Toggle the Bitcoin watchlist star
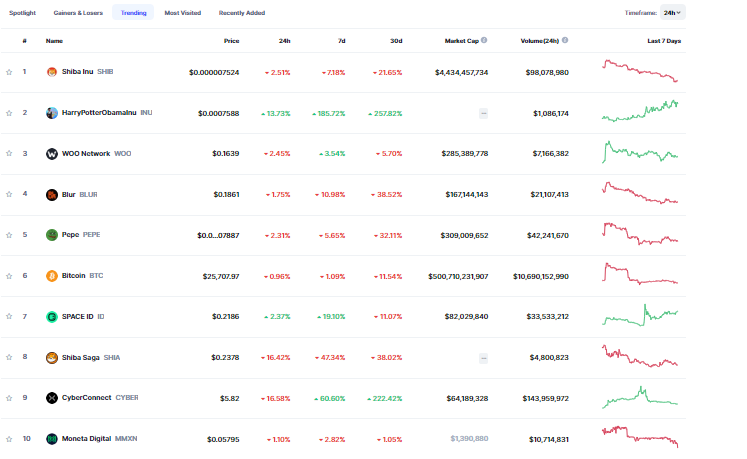This screenshot has height=459, width=747. point(9,276)
